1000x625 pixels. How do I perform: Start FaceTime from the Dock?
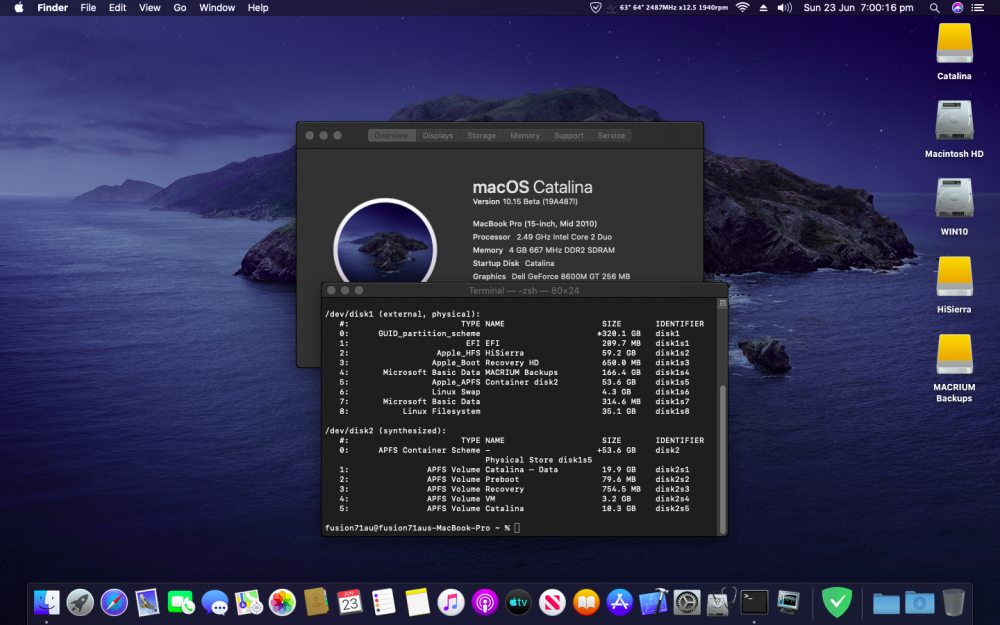(181, 602)
